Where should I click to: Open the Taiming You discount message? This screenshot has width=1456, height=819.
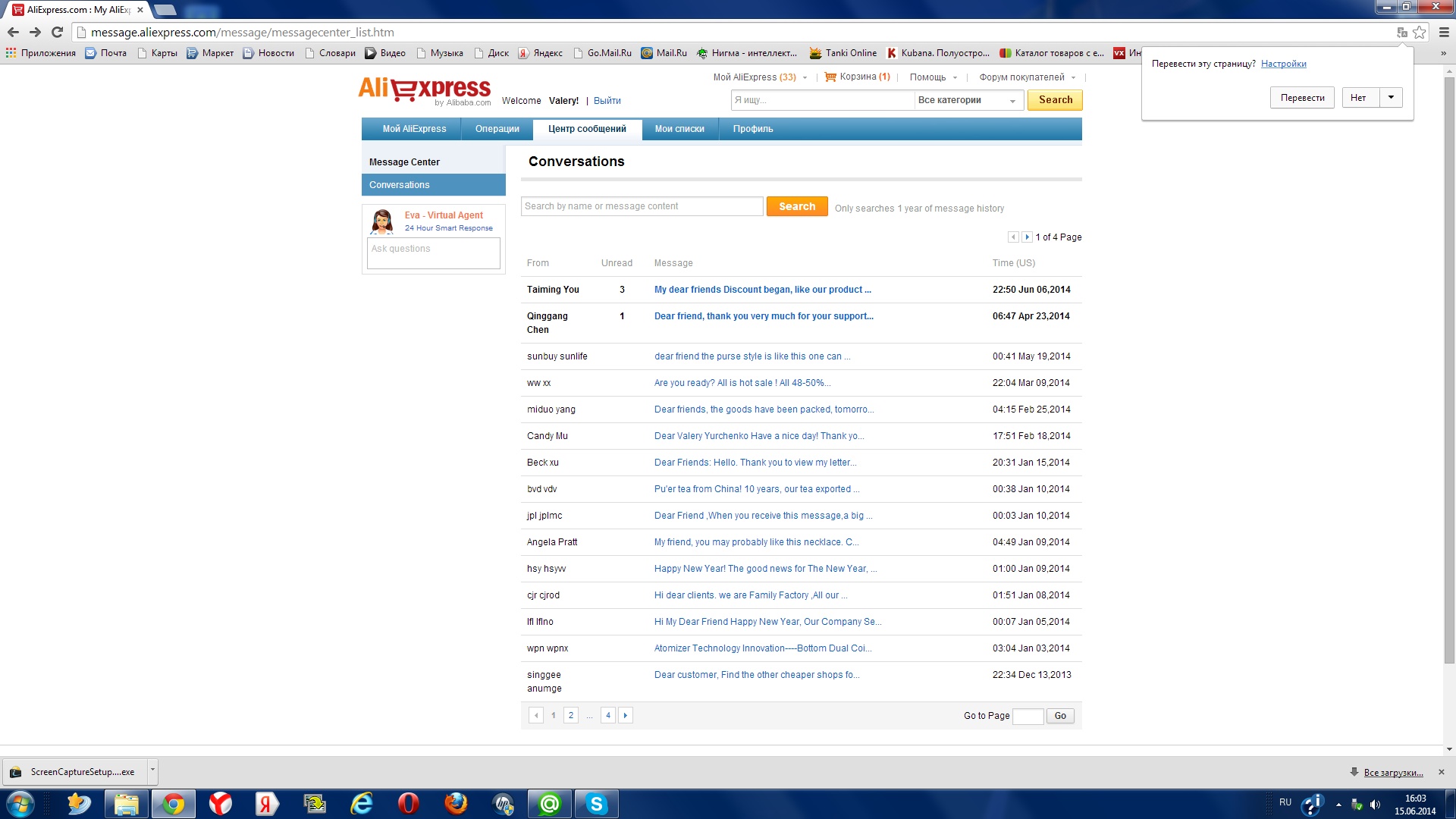coord(762,290)
